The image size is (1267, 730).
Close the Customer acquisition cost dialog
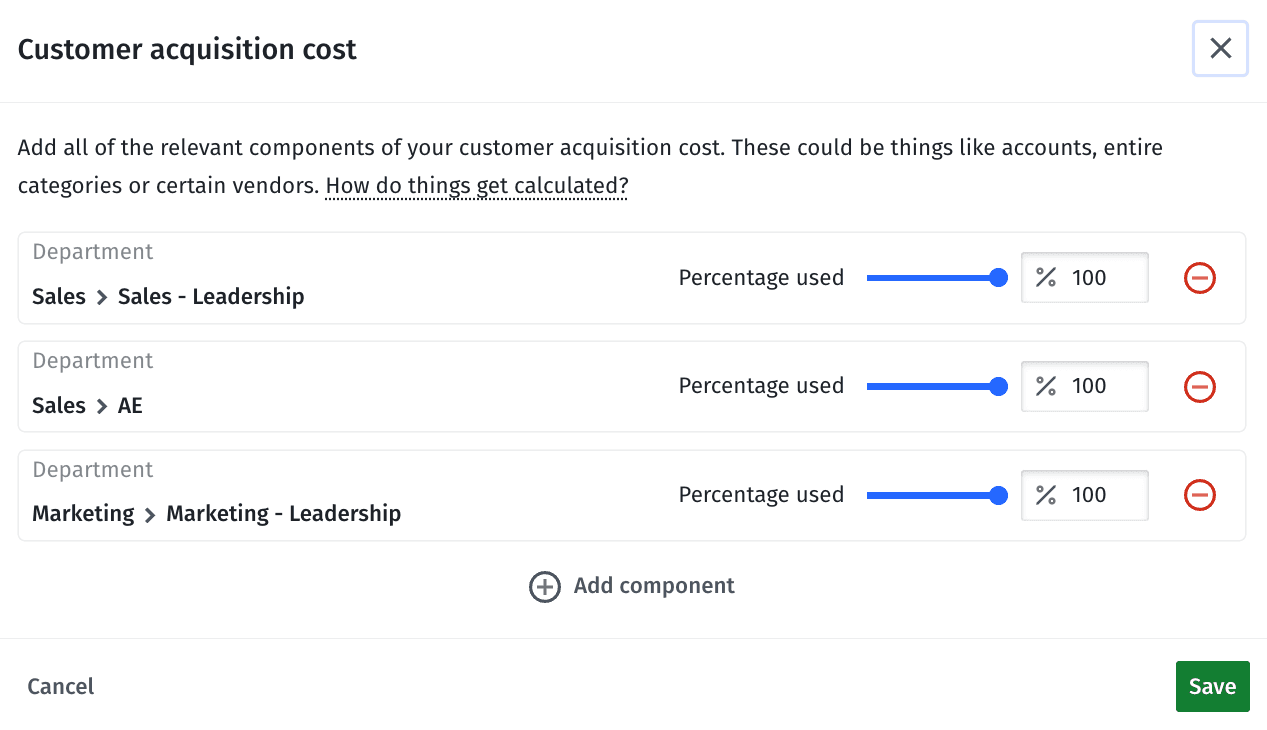[1220, 48]
